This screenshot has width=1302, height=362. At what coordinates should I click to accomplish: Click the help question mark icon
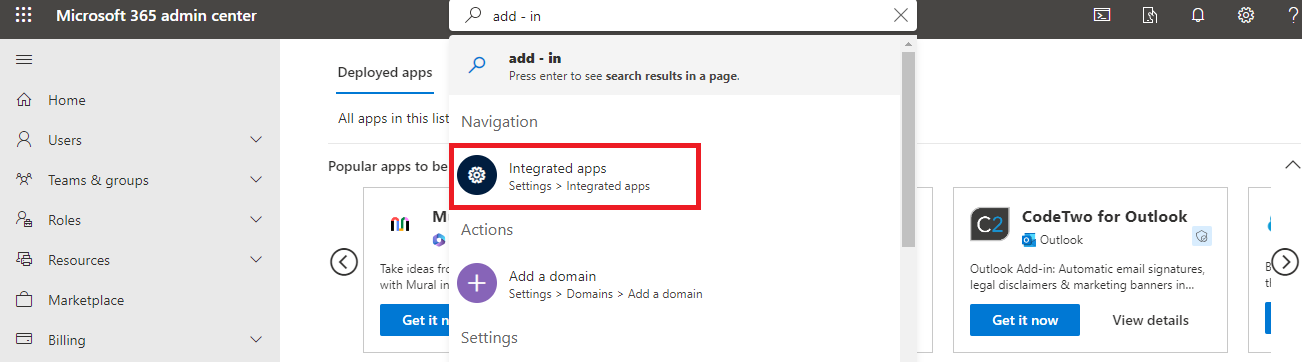1293,15
